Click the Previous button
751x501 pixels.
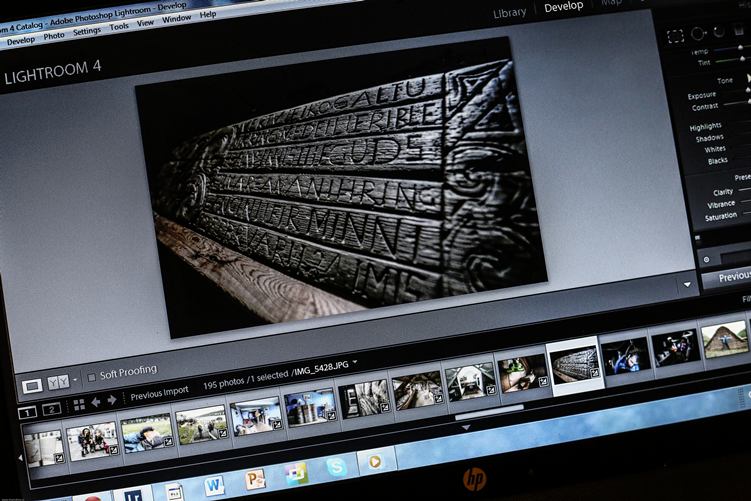(728, 277)
